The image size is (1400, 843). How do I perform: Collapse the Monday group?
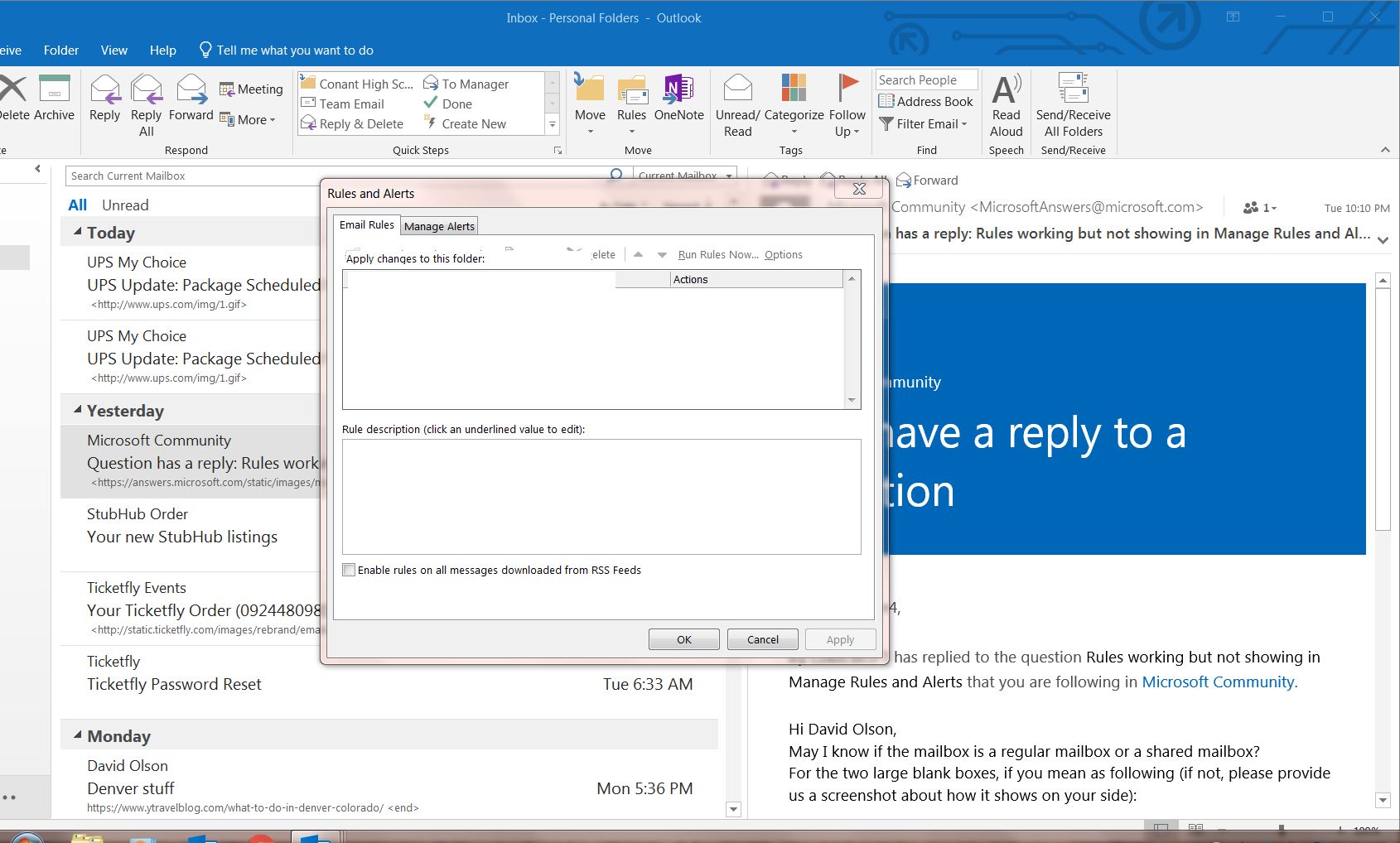tap(78, 735)
